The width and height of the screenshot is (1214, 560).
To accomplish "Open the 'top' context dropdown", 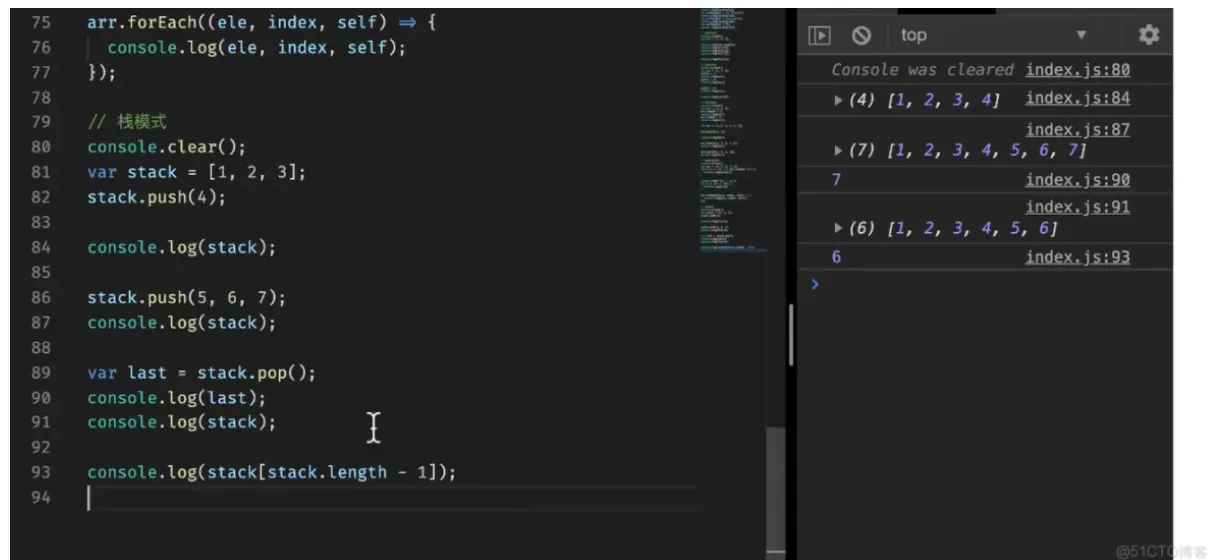I will [x=993, y=35].
